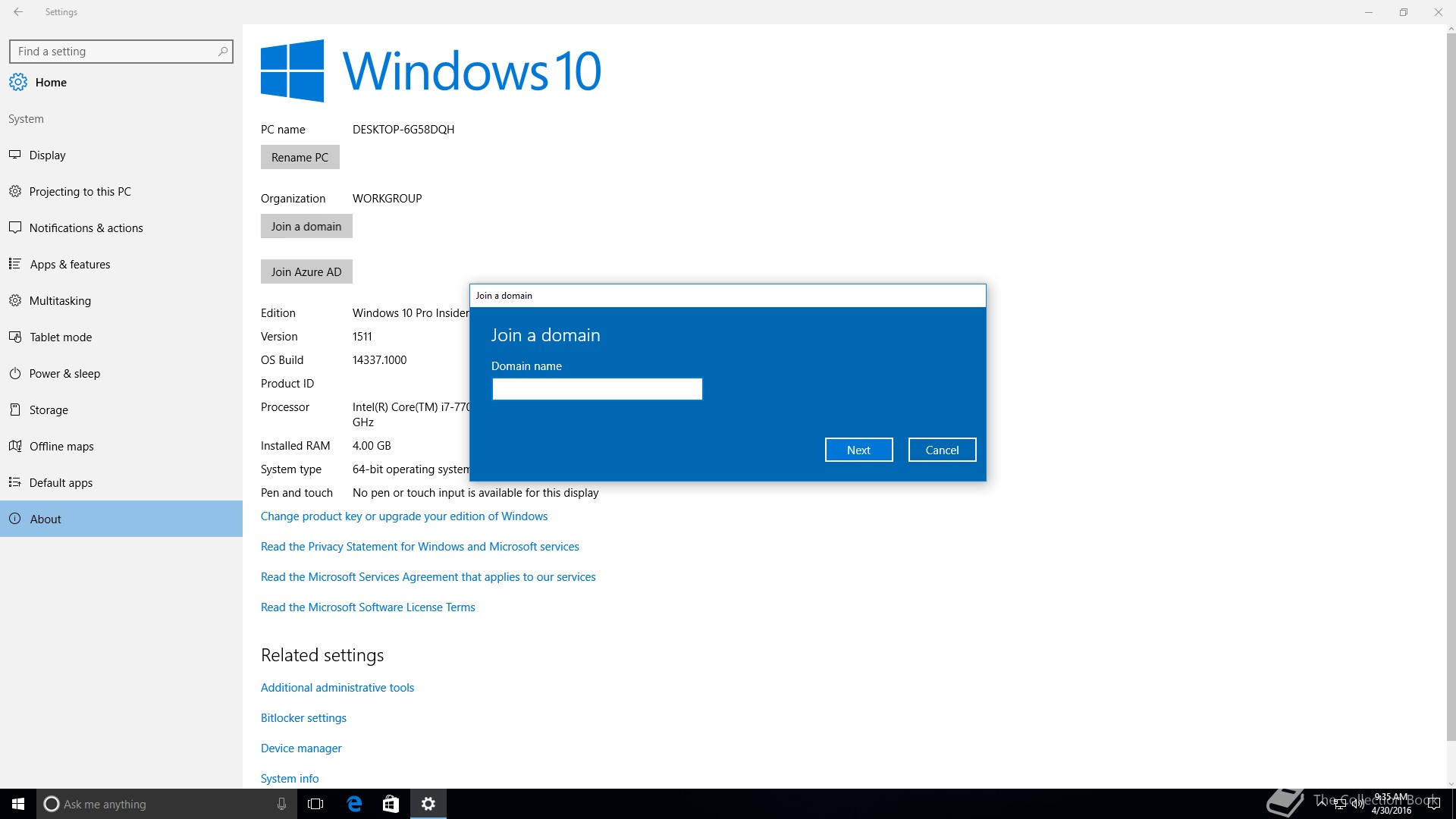
Task: Click the Projecting to this PC icon
Action: point(14,191)
